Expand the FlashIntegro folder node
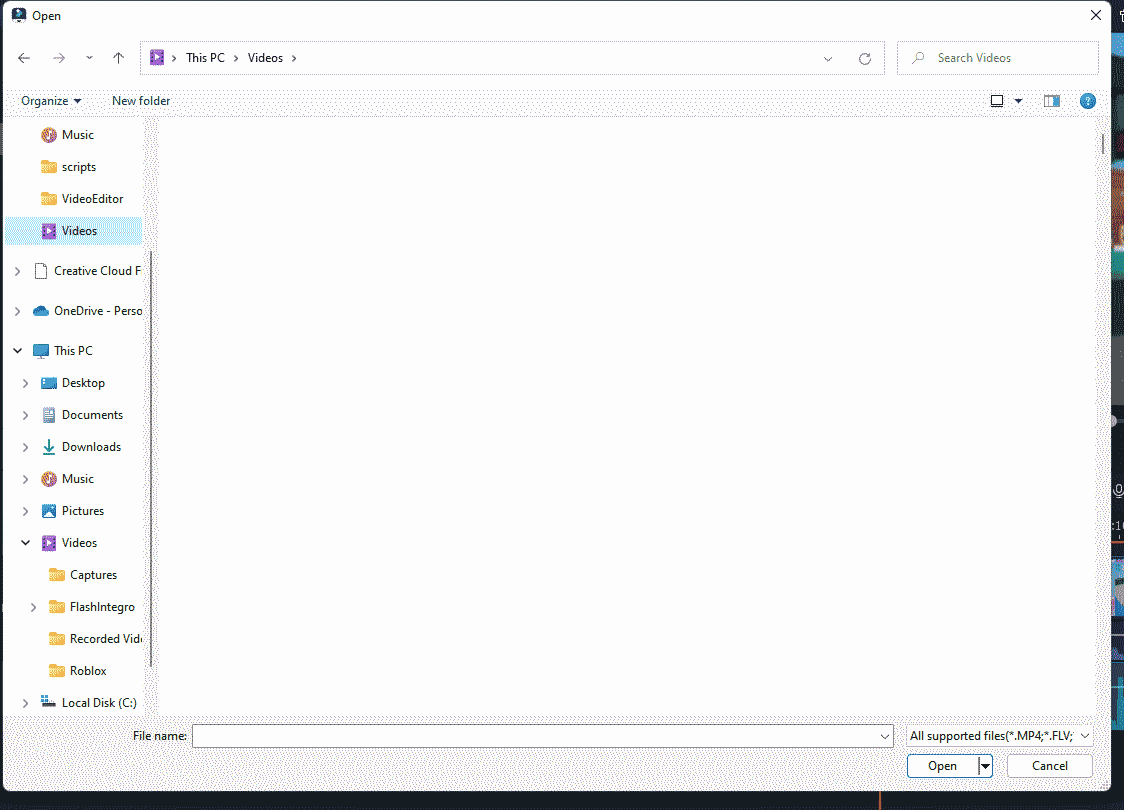1124x810 pixels. tap(34, 607)
